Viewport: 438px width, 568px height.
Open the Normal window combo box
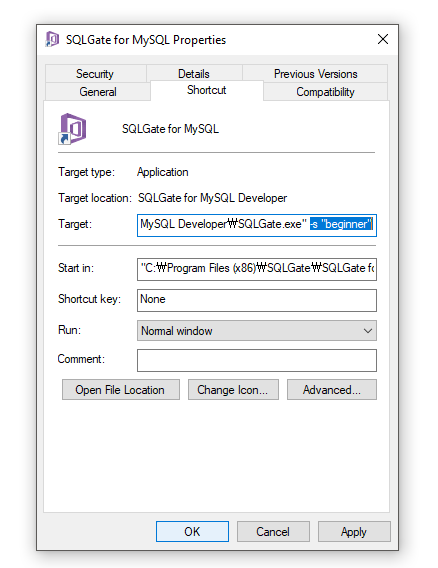click(x=257, y=331)
